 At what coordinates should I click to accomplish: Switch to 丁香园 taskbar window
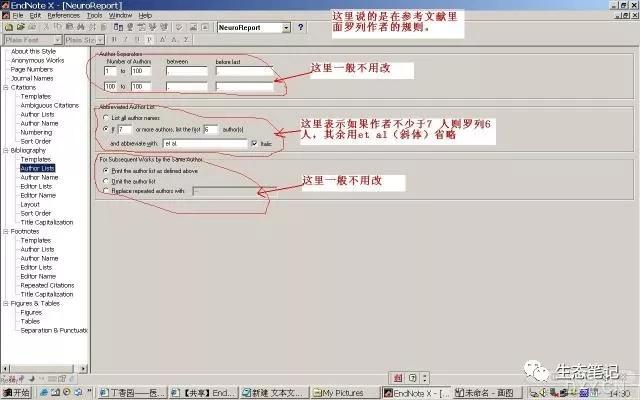[133, 393]
